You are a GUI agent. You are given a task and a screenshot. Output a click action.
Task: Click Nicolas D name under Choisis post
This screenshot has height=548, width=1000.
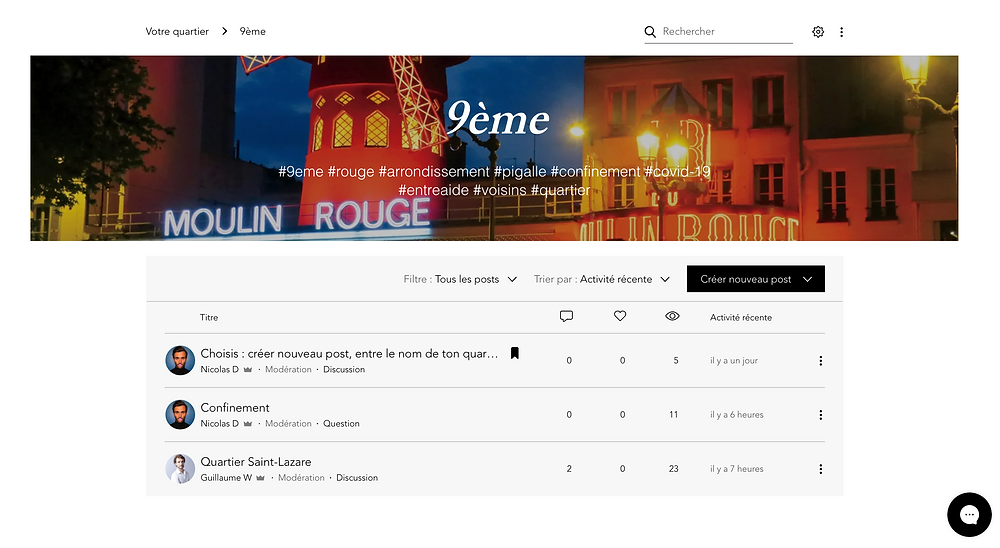pos(219,369)
